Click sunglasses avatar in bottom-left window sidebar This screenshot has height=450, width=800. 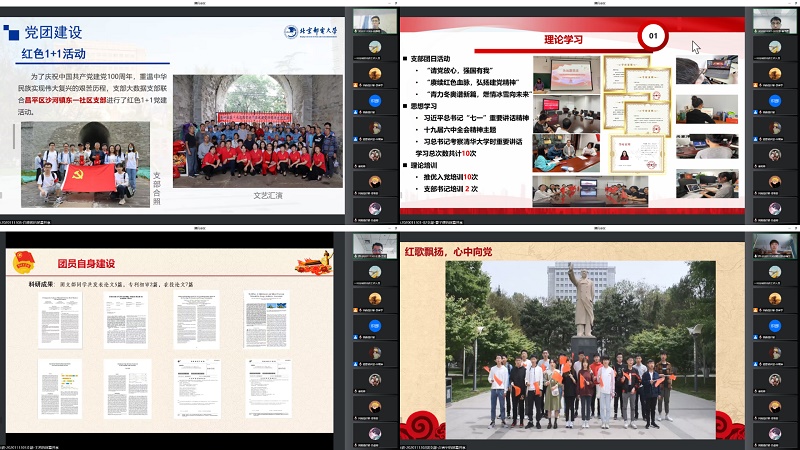pyautogui.click(x=375, y=353)
